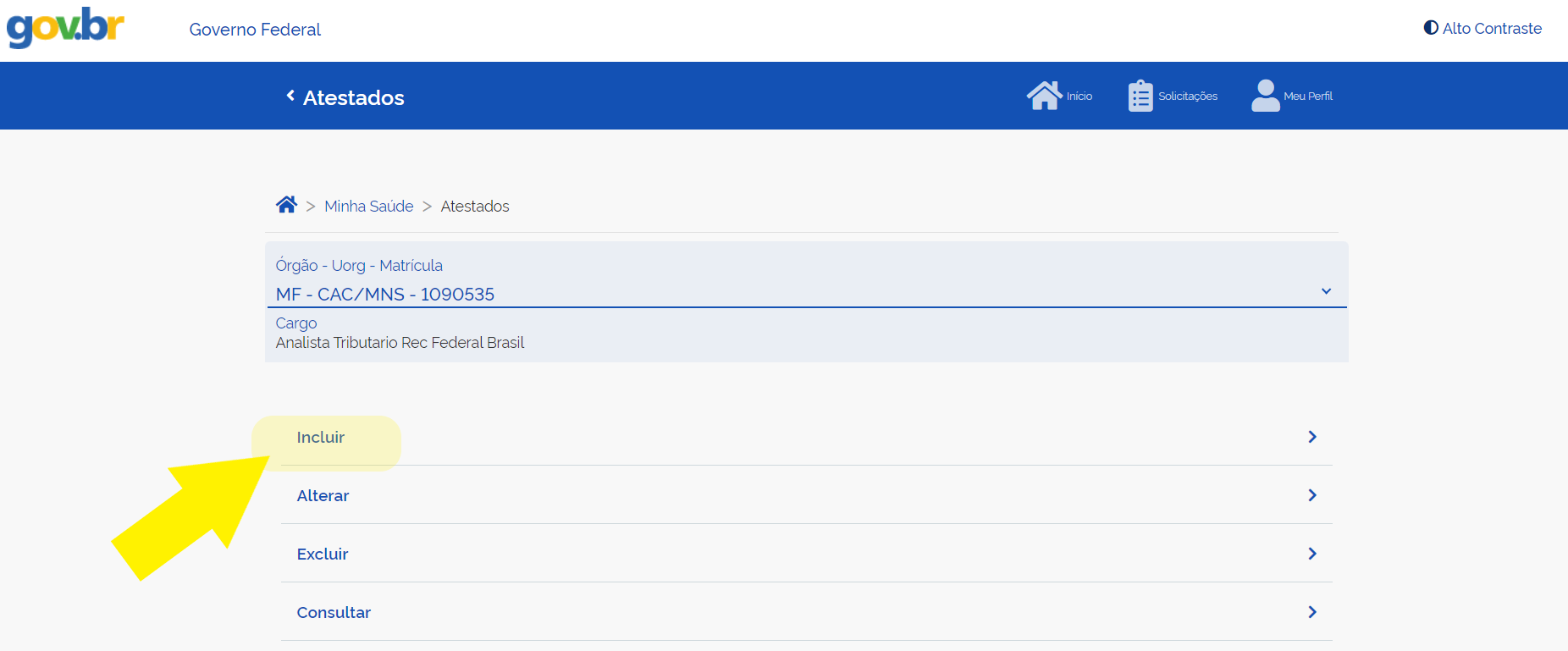
Task: Open the Incluir option
Action: click(x=320, y=438)
